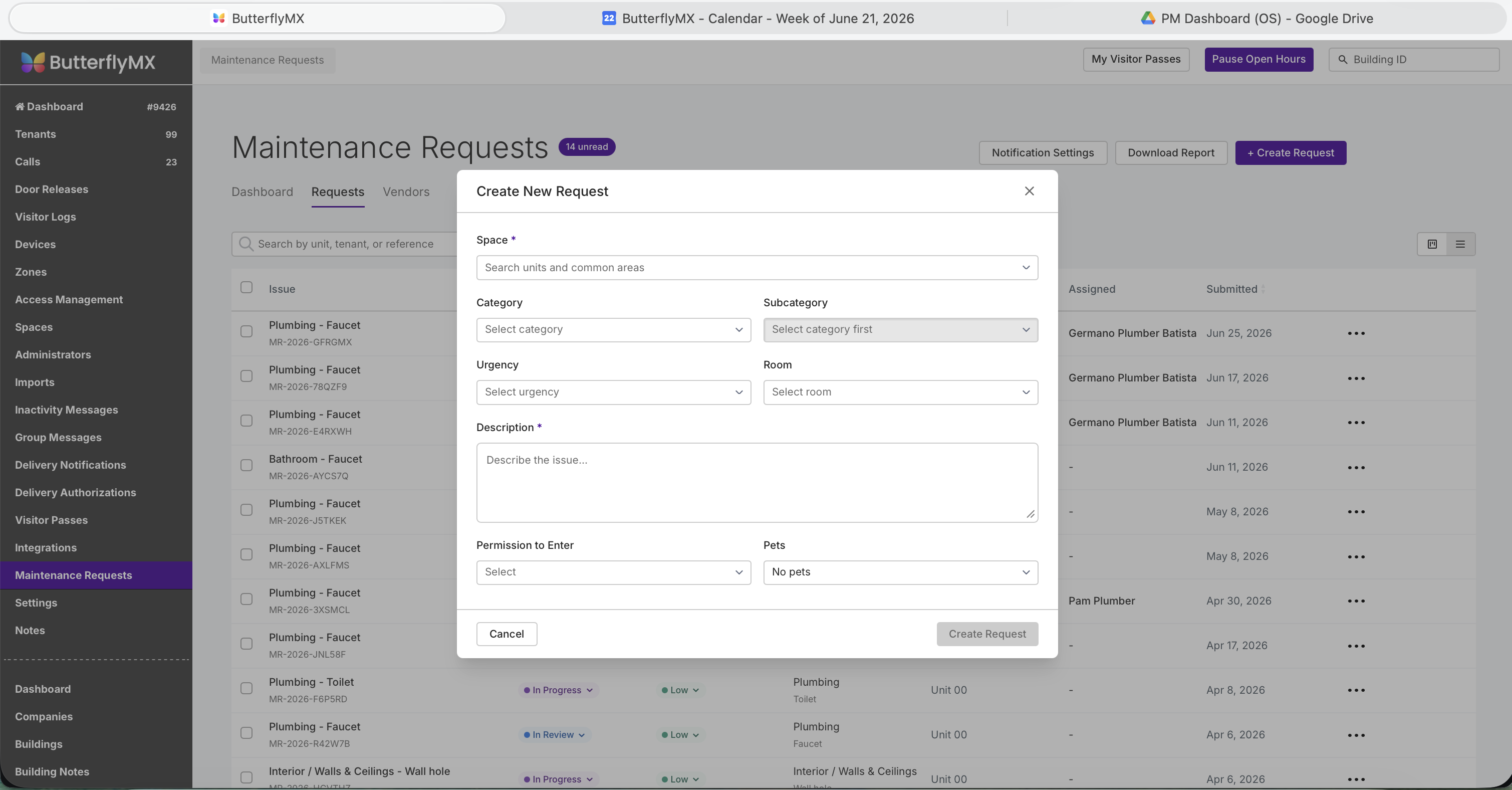Check the MR-2026-GFRGMX request checkbox
This screenshot has width=1512, height=790.
pyautogui.click(x=246, y=331)
